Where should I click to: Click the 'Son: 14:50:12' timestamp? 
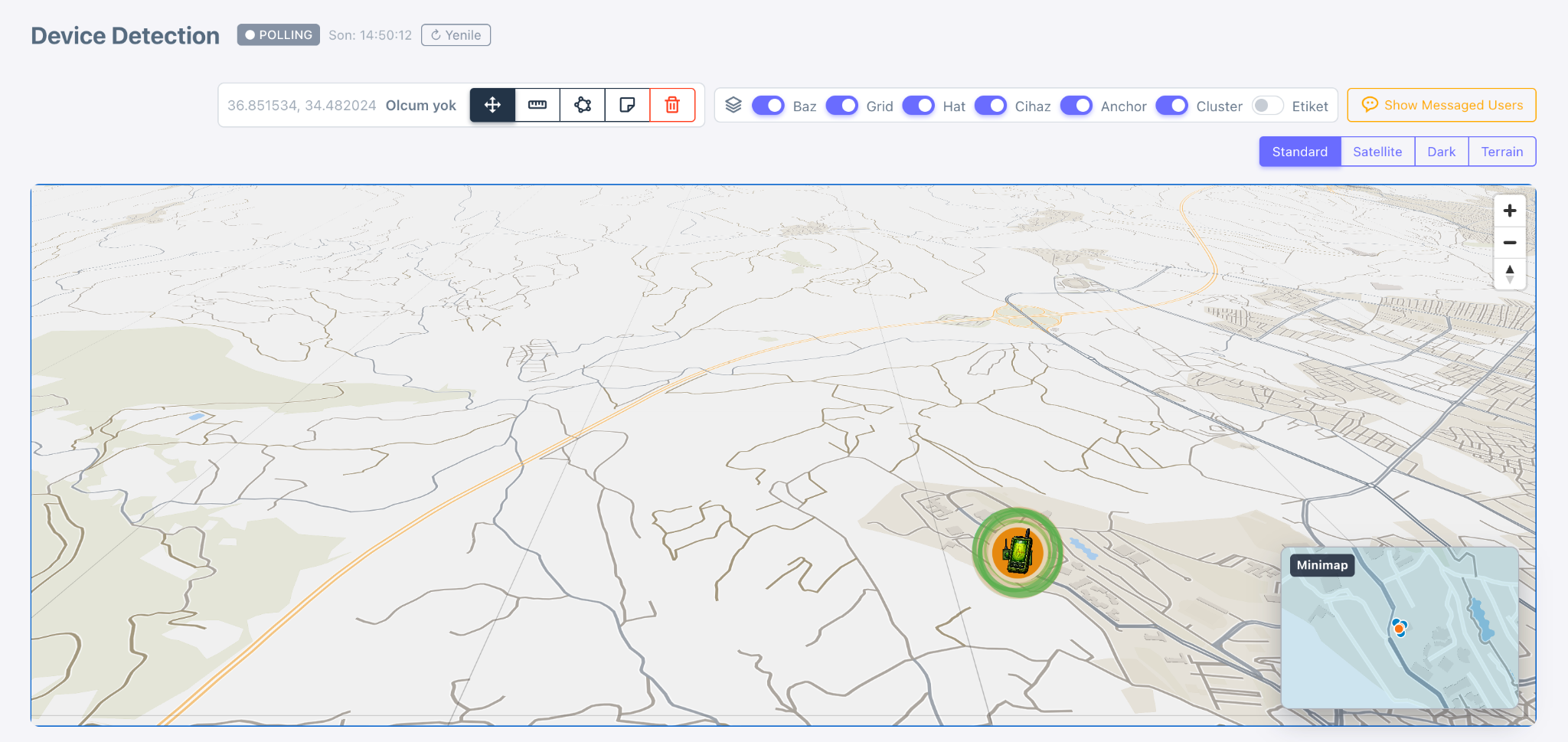[x=371, y=35]
